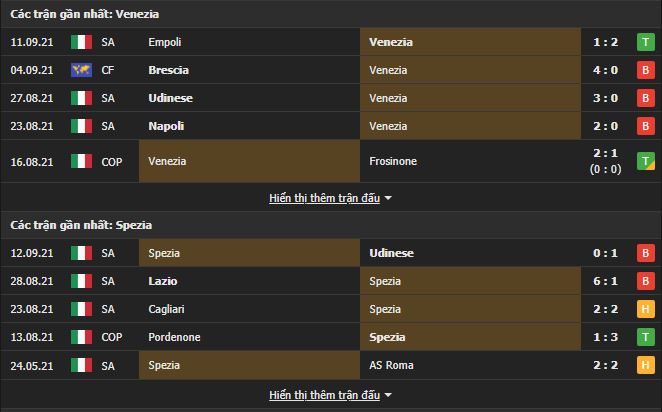This screenshot has width=662, height=412.
Task: Open the Napoli team link
Action: pyautogui.click(x=166, y=126)
